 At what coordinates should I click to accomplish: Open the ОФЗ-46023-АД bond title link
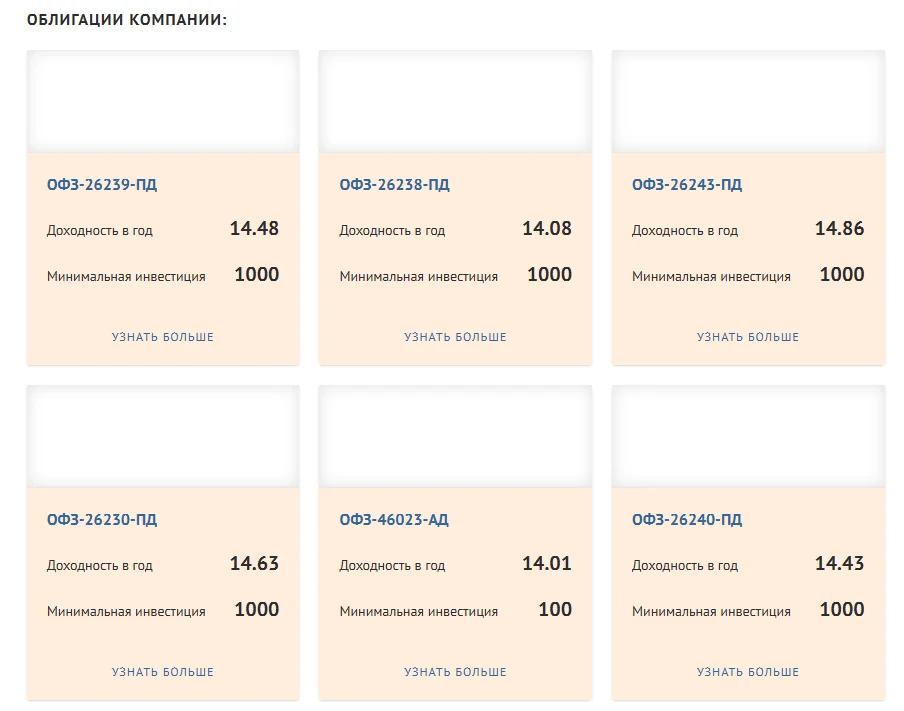394,520
